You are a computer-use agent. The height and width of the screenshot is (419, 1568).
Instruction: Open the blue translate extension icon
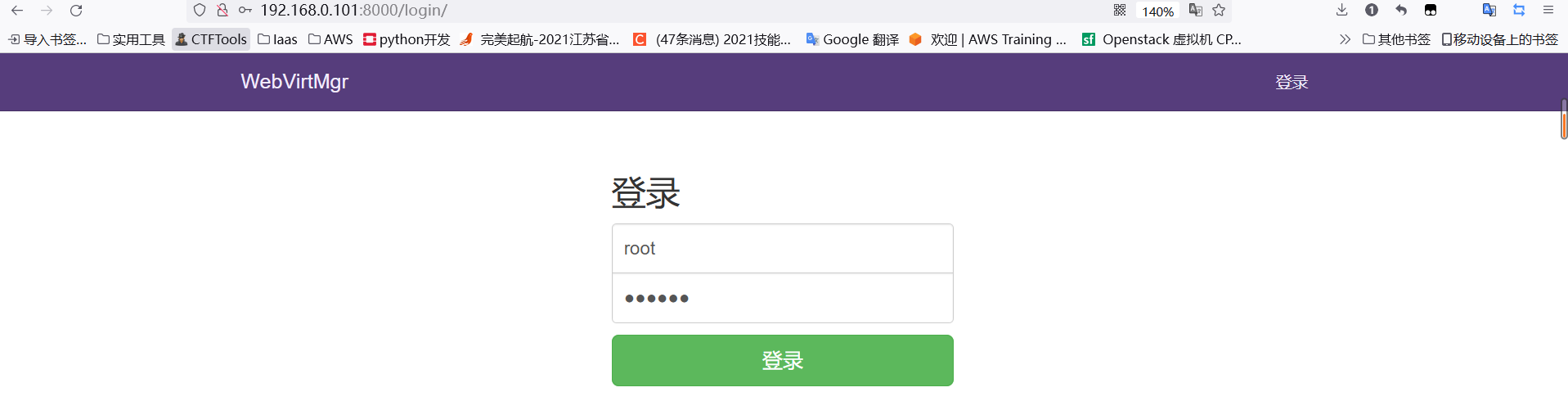click(1489, 11)
